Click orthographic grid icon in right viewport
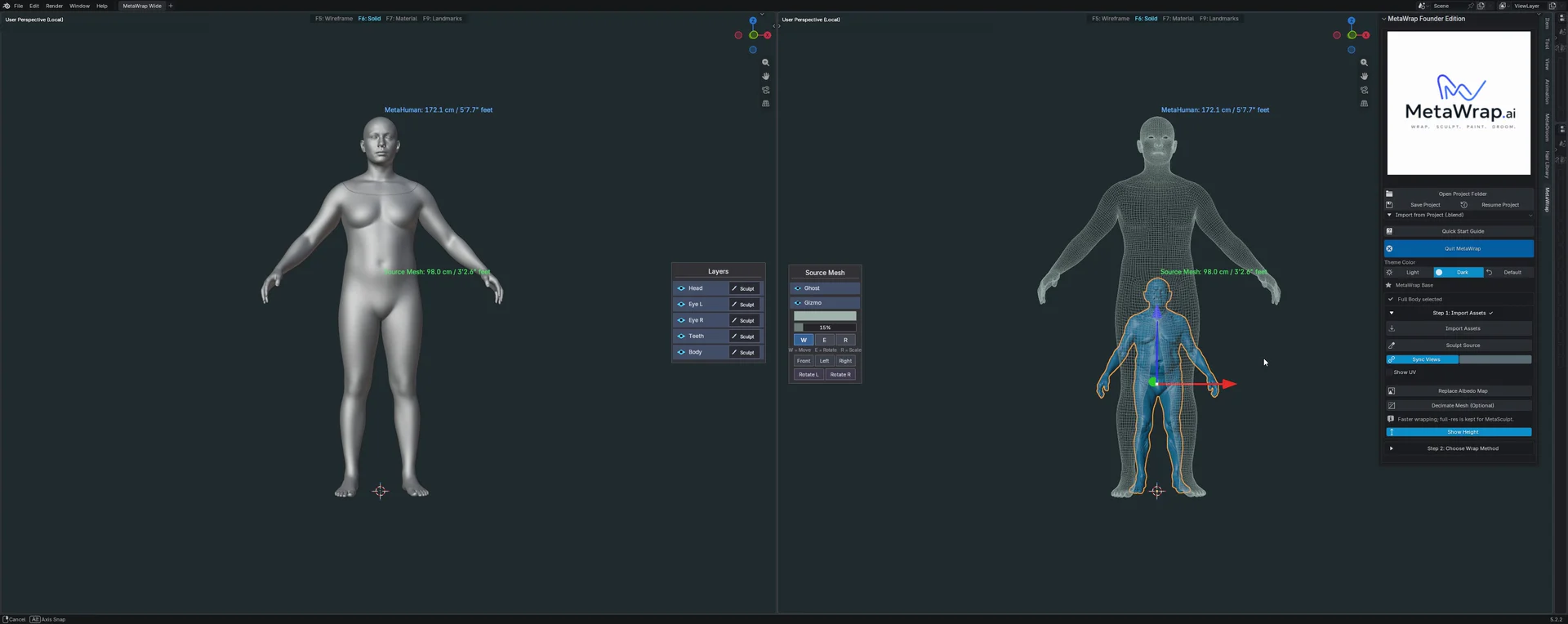 (1364, 104)
